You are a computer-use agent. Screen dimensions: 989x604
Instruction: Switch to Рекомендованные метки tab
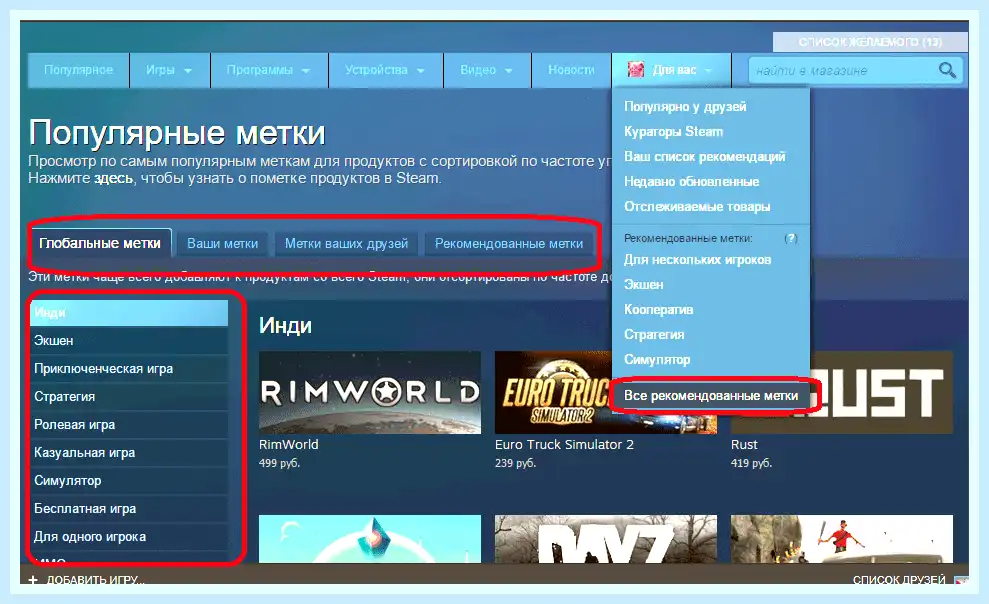tap(509, 244)
